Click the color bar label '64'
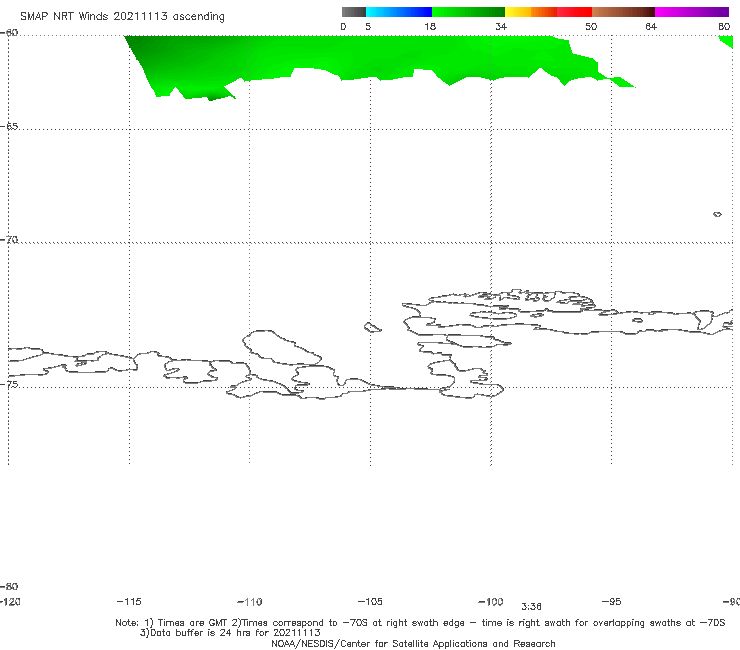The height and width of the screenshot is (650, 740). click(651, 26)
